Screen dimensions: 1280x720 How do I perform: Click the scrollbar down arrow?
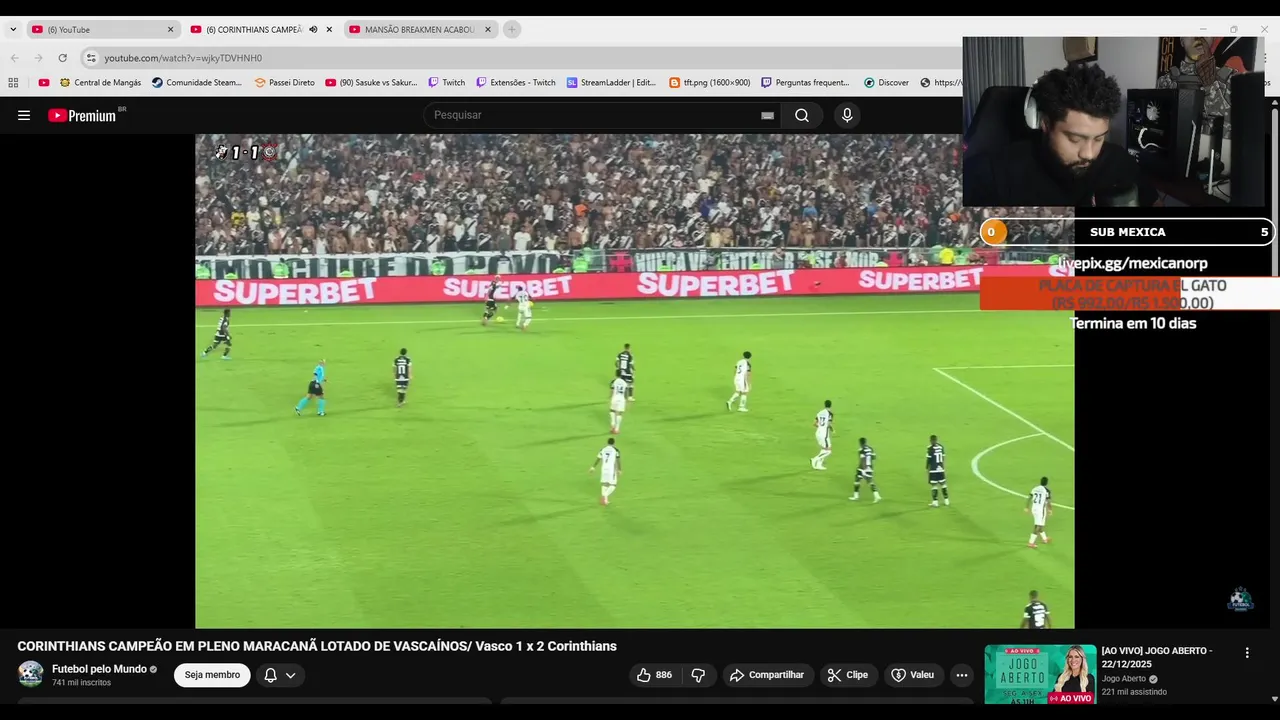coord(1274,698)
